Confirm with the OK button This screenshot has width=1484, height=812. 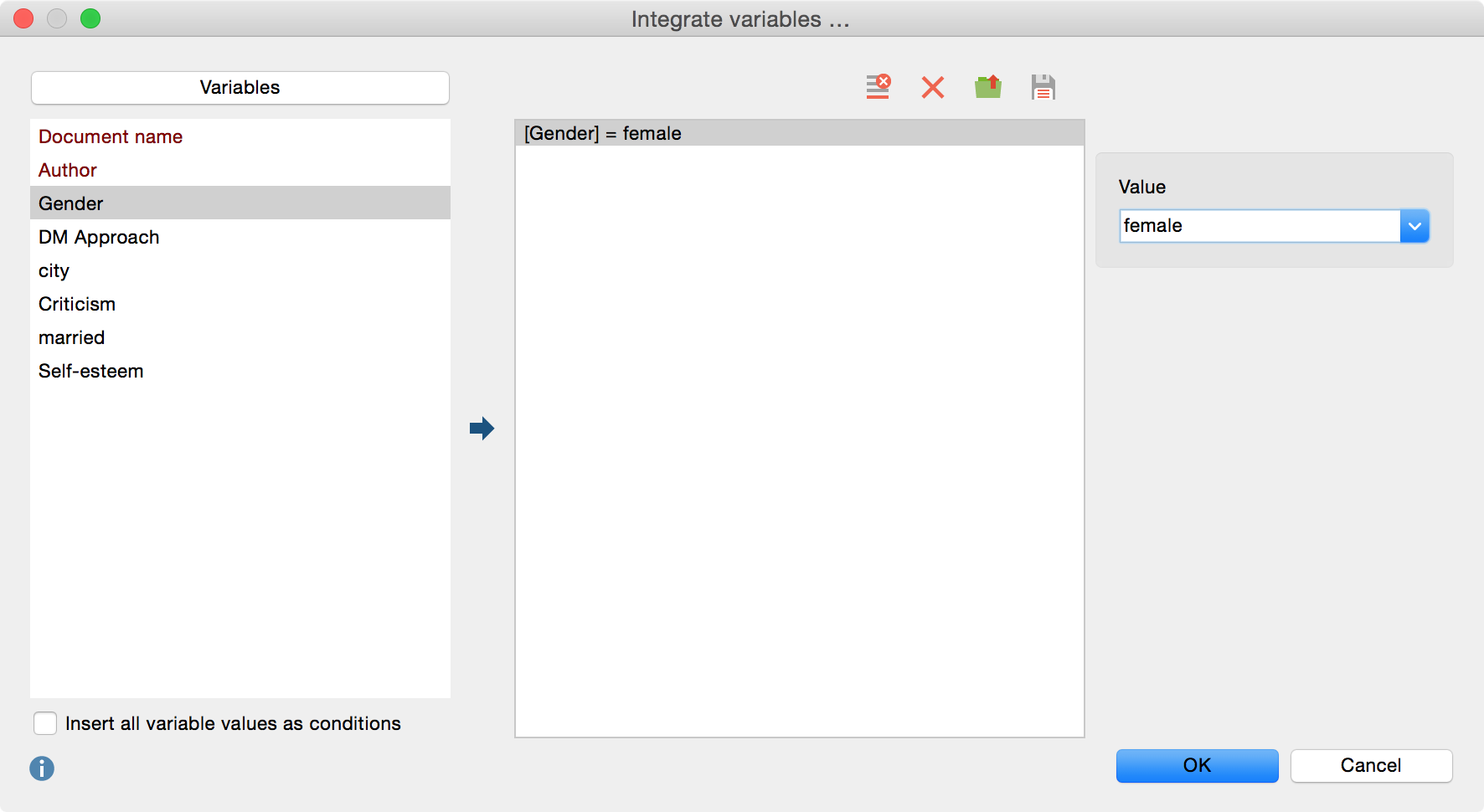tap(1197, 765)
